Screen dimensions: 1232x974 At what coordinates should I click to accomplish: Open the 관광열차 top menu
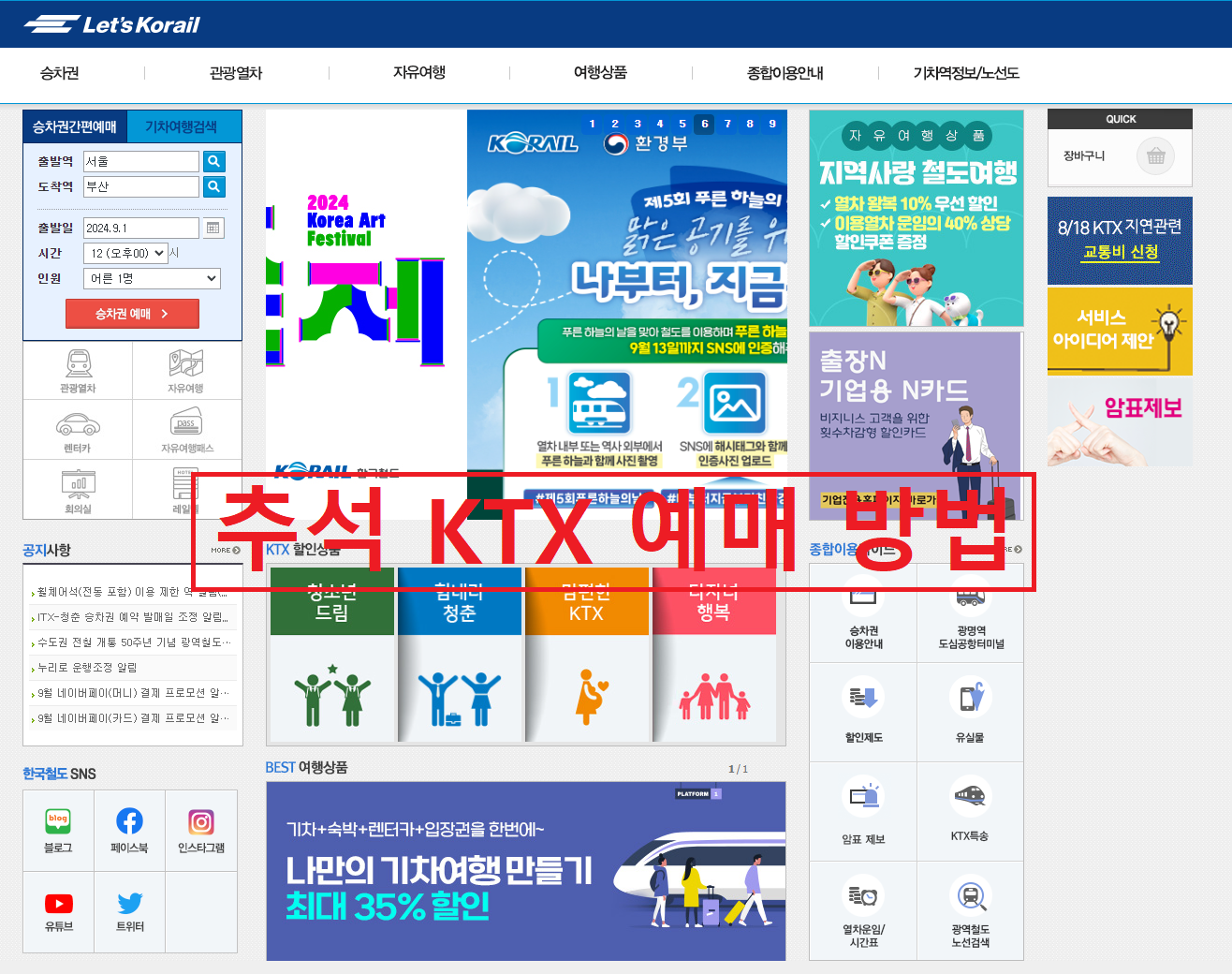[236, 73]
